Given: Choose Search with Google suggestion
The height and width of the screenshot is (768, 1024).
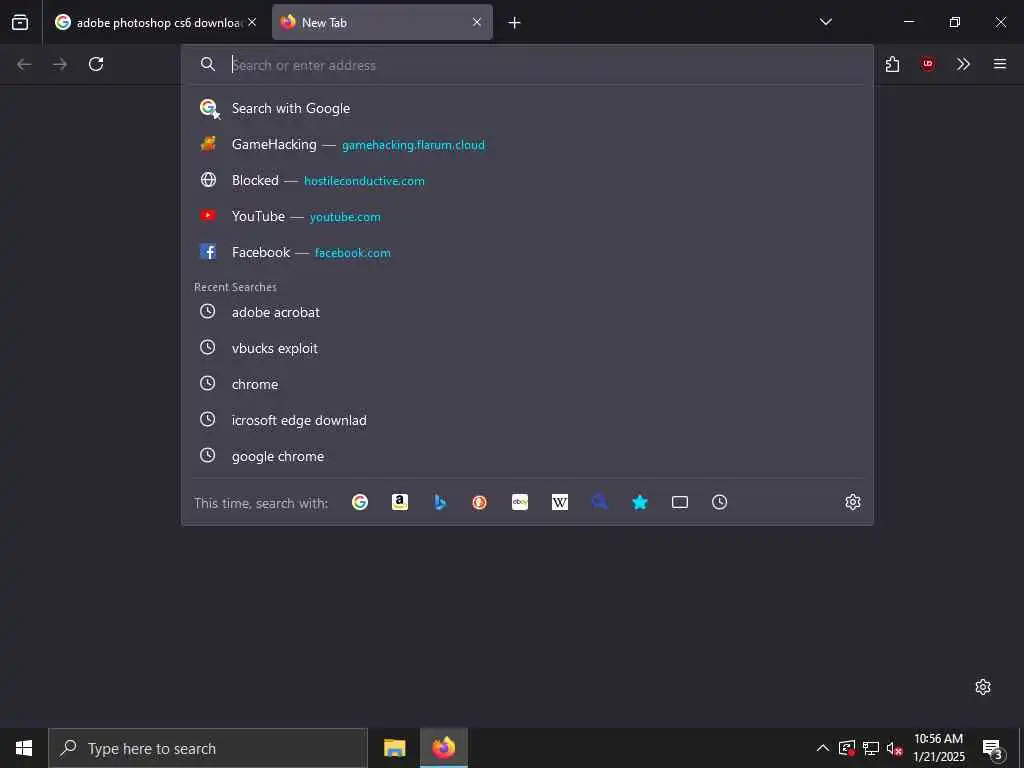Looking at the screenshot, I should point(528,108).
